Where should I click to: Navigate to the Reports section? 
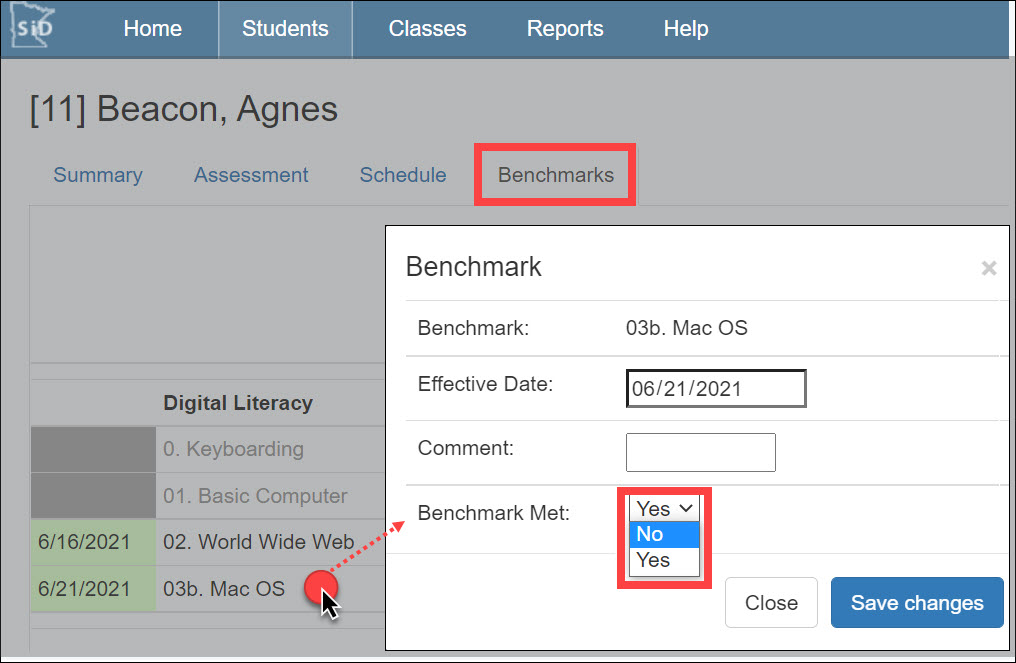564,28
